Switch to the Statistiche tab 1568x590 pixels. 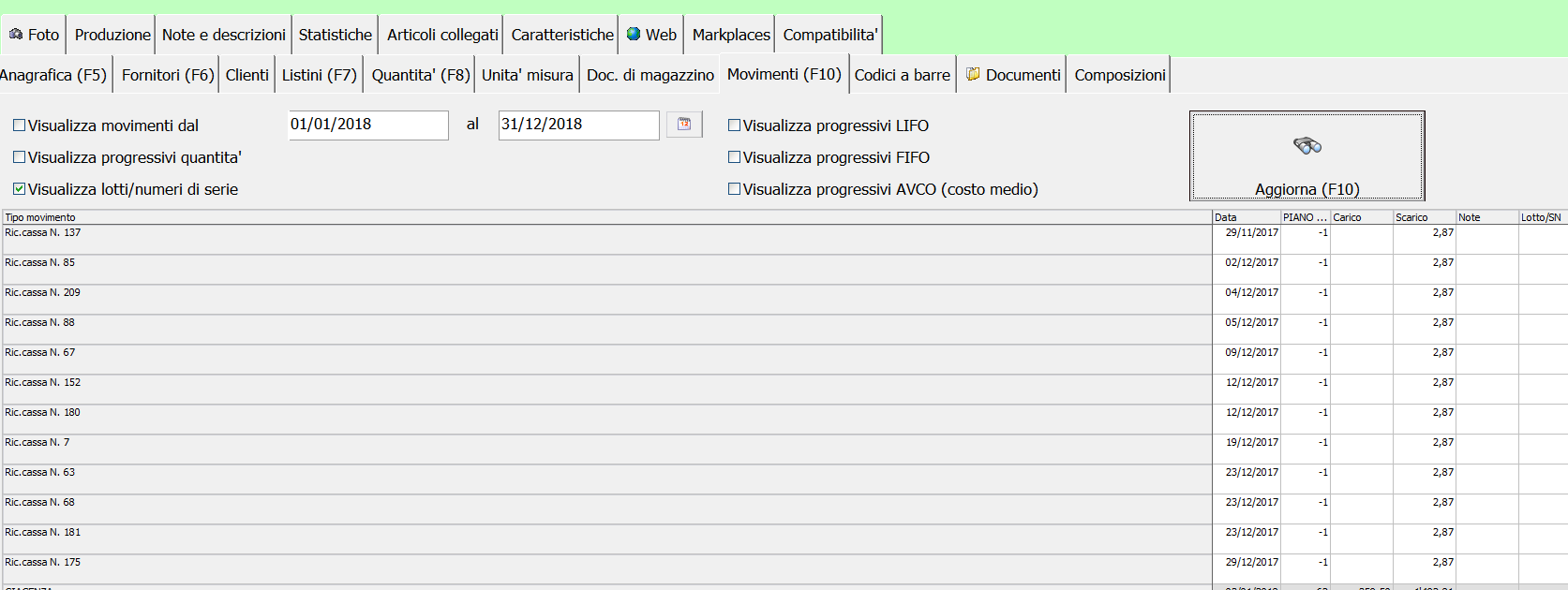click(335, 35)
